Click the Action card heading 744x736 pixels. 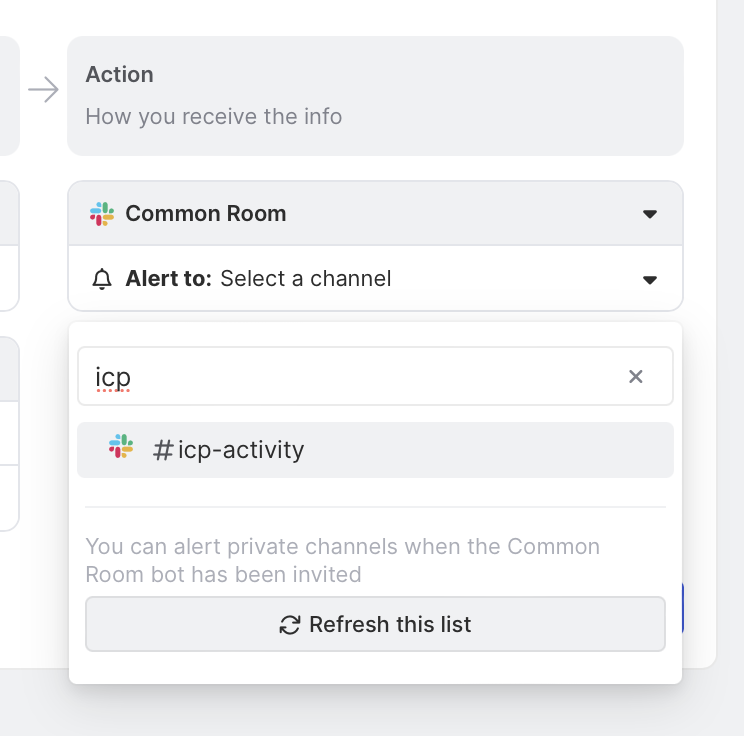(120, 75)
